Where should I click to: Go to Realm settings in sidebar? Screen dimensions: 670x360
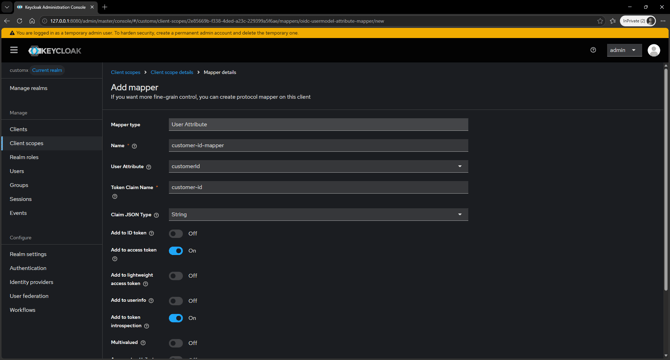28,254
